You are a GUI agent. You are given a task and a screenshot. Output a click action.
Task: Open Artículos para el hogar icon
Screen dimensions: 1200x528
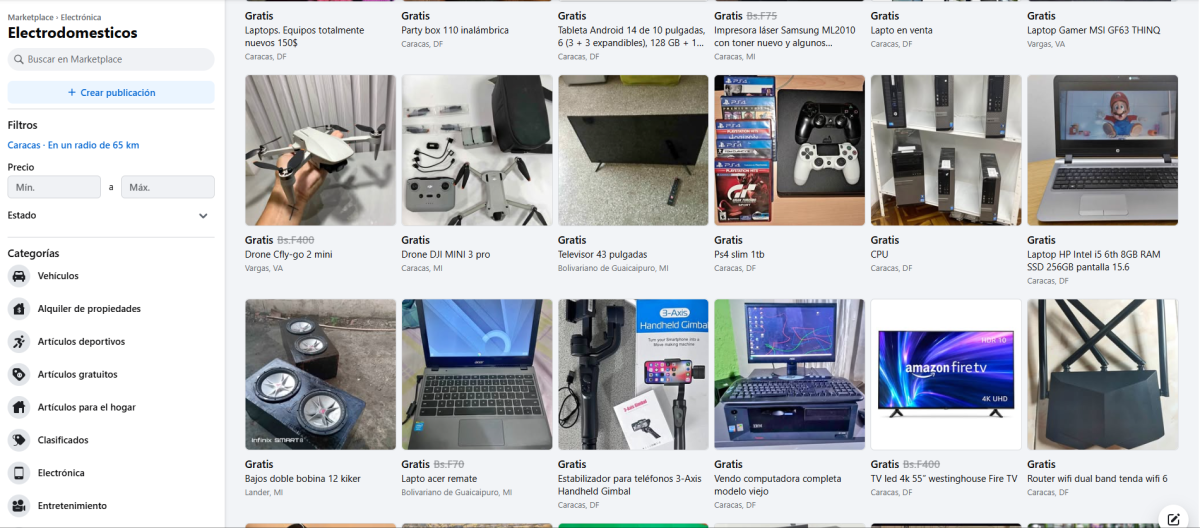pyautogui.click(x=18, y=408)
